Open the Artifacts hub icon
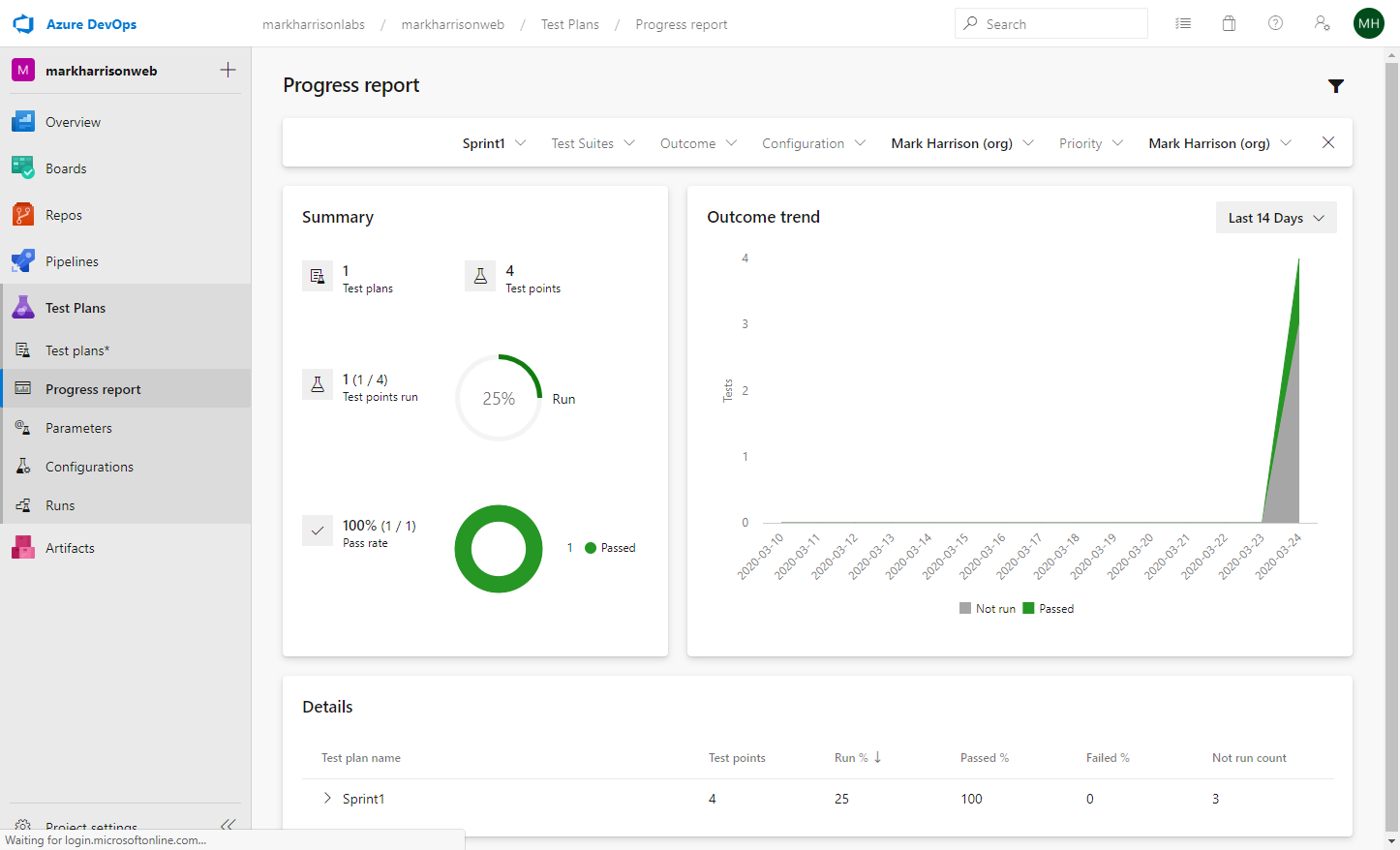The height and width of the screenshot is (850, 1400). click(x=23, y=548)
